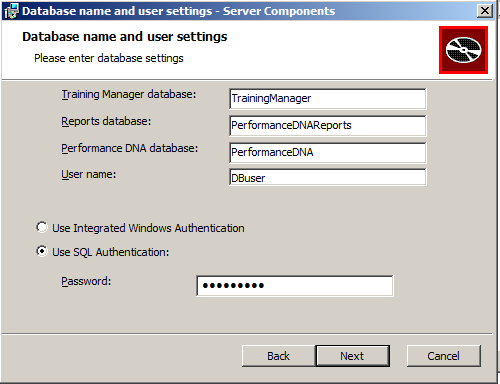500x384 pixels.
Task: Click the Back button
Action: [x=278, y=356]
